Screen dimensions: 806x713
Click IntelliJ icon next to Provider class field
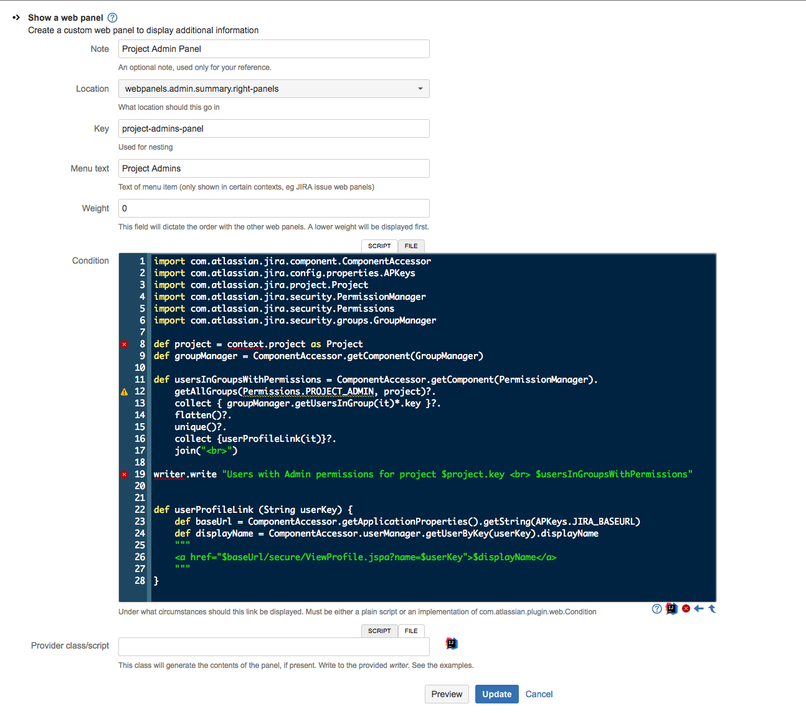(x=451, y=644)
